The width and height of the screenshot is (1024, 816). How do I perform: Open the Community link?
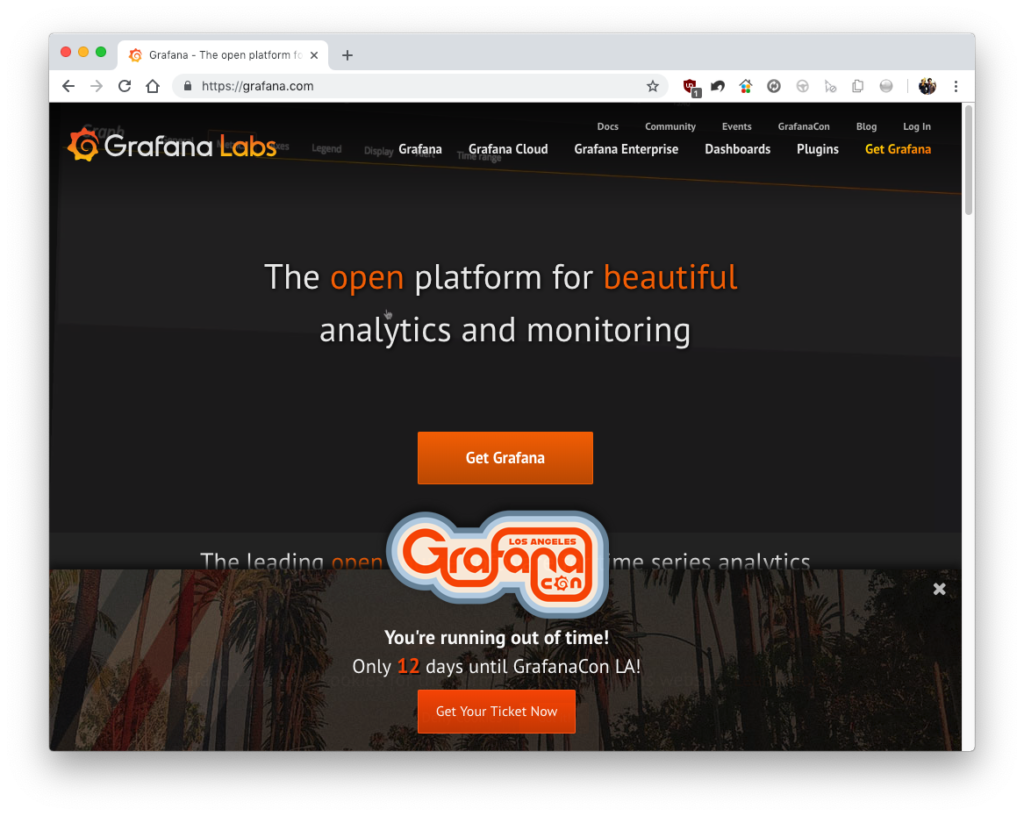[x=670, y=127]
